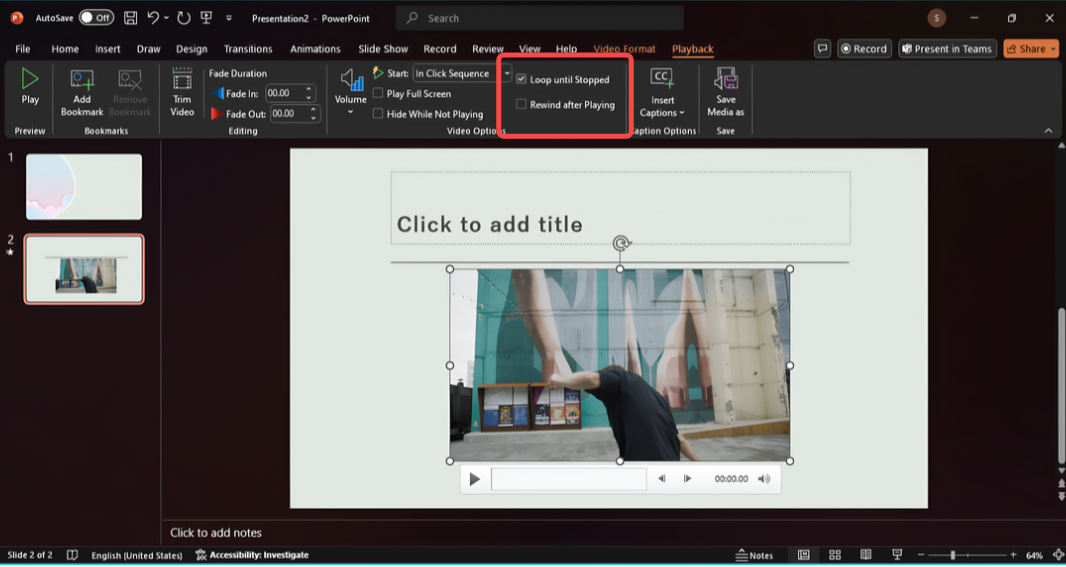Click the 64% zoom level
This screenshot has width=1066, height=567.
(1034, 555)
